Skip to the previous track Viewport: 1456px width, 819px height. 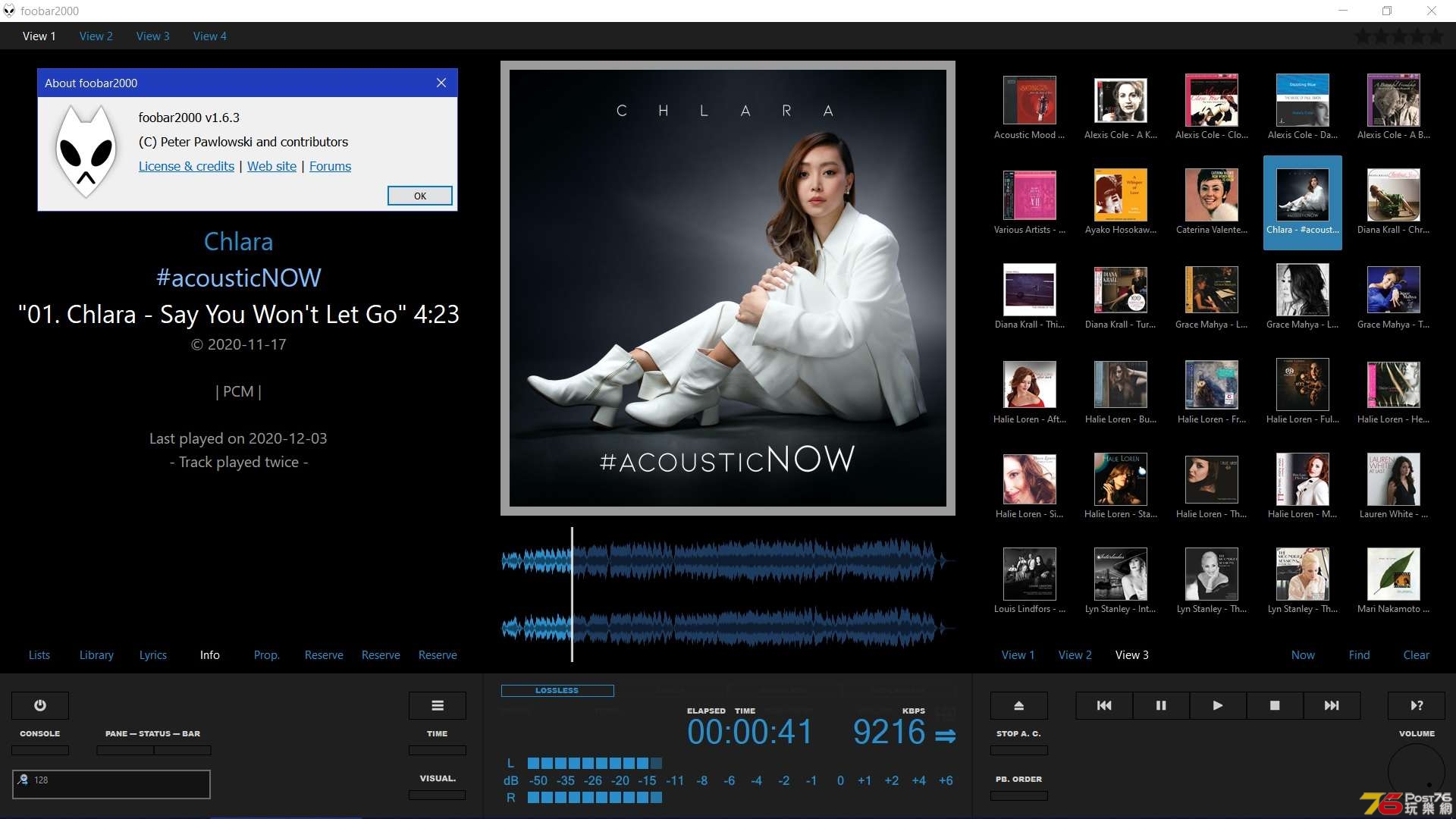1104,705
